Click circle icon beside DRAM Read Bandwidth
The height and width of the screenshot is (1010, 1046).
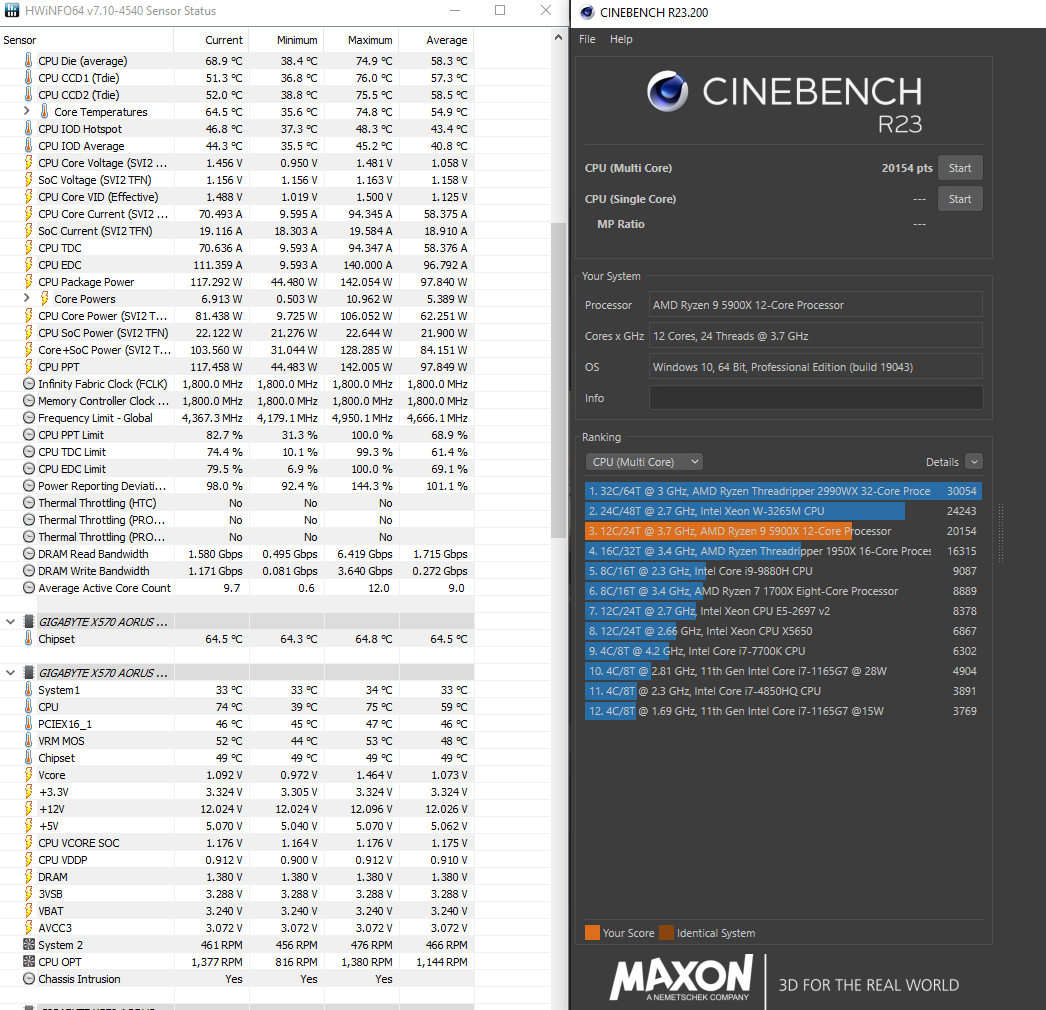29,554
